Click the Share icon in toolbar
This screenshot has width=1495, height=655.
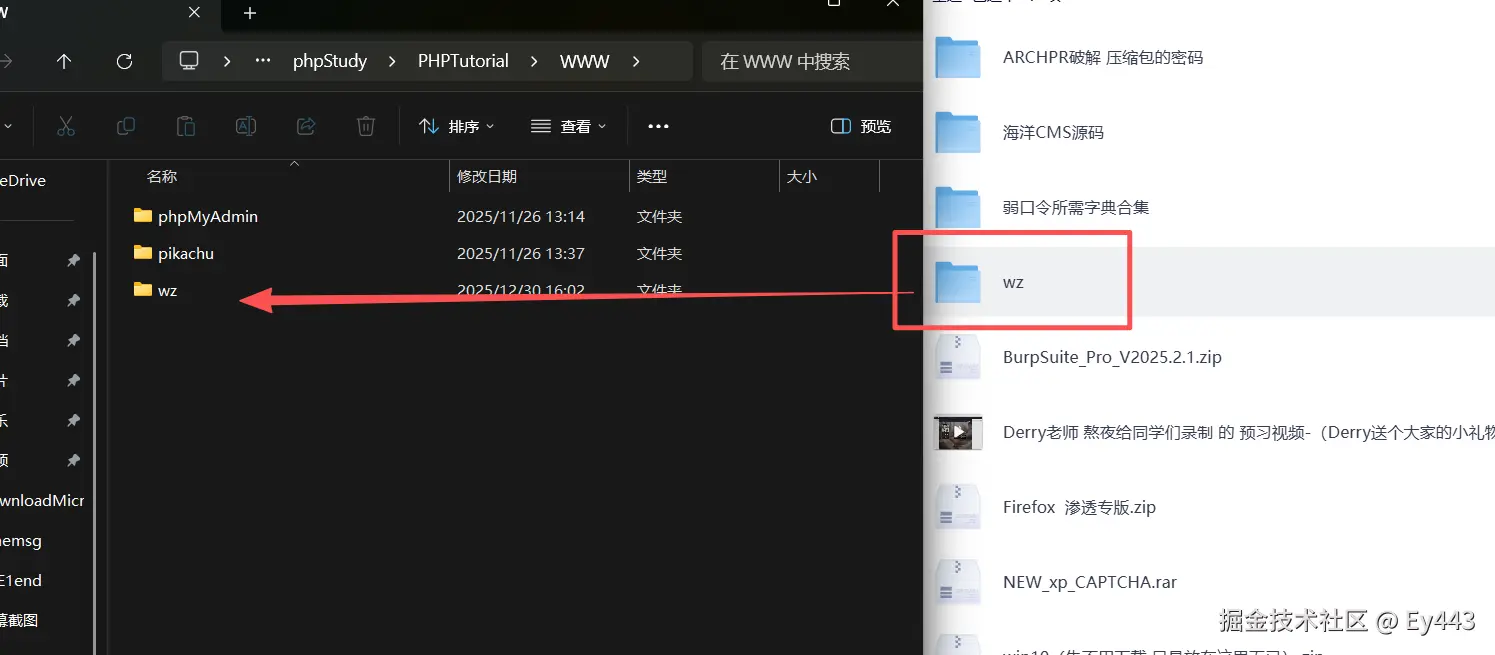point(306,126)
